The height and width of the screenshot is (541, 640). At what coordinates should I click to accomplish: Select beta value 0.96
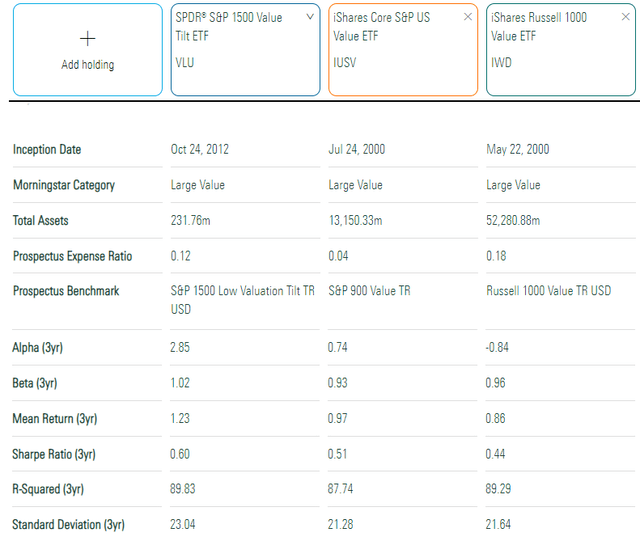495,383
